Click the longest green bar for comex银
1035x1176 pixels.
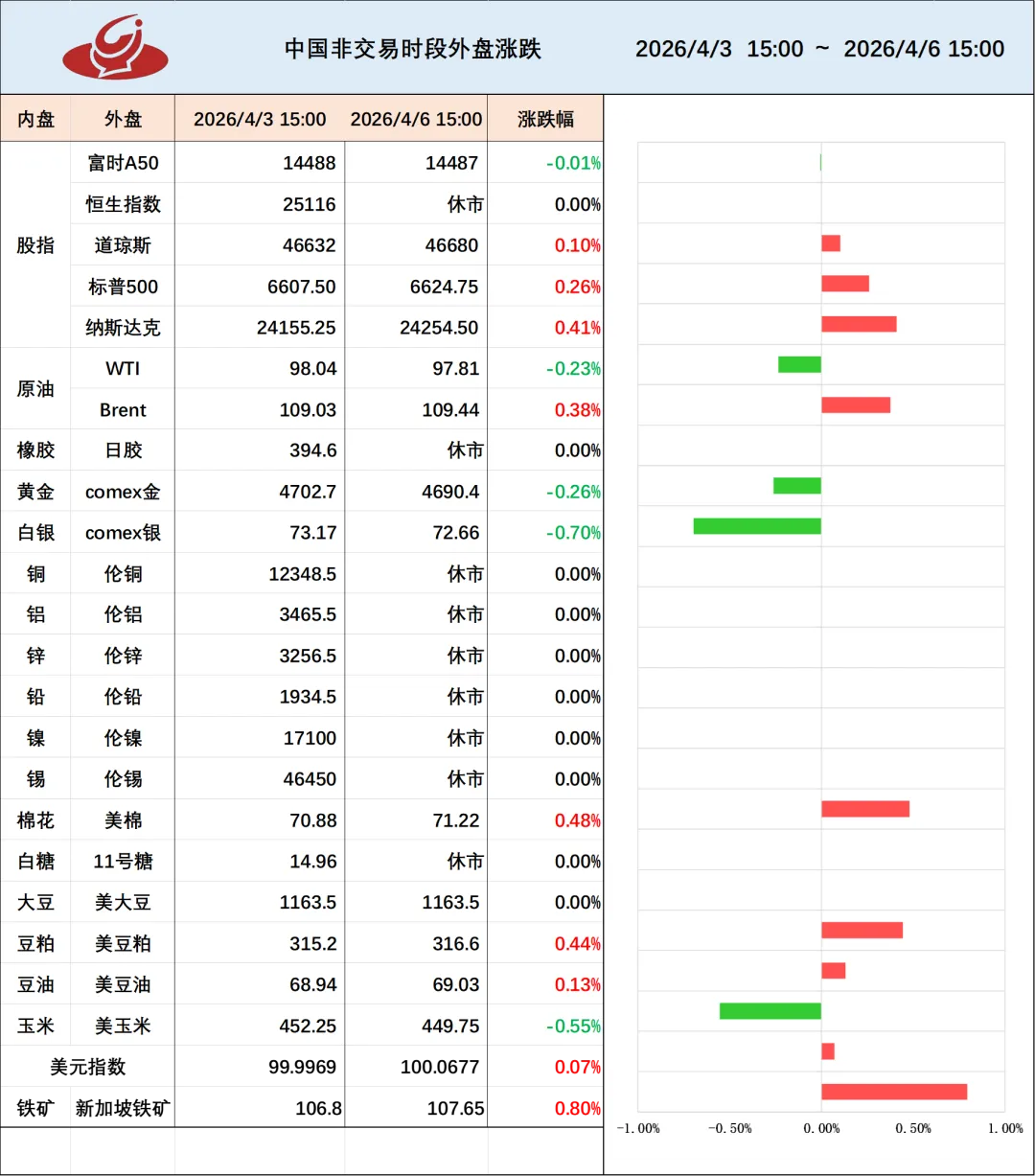757,525
